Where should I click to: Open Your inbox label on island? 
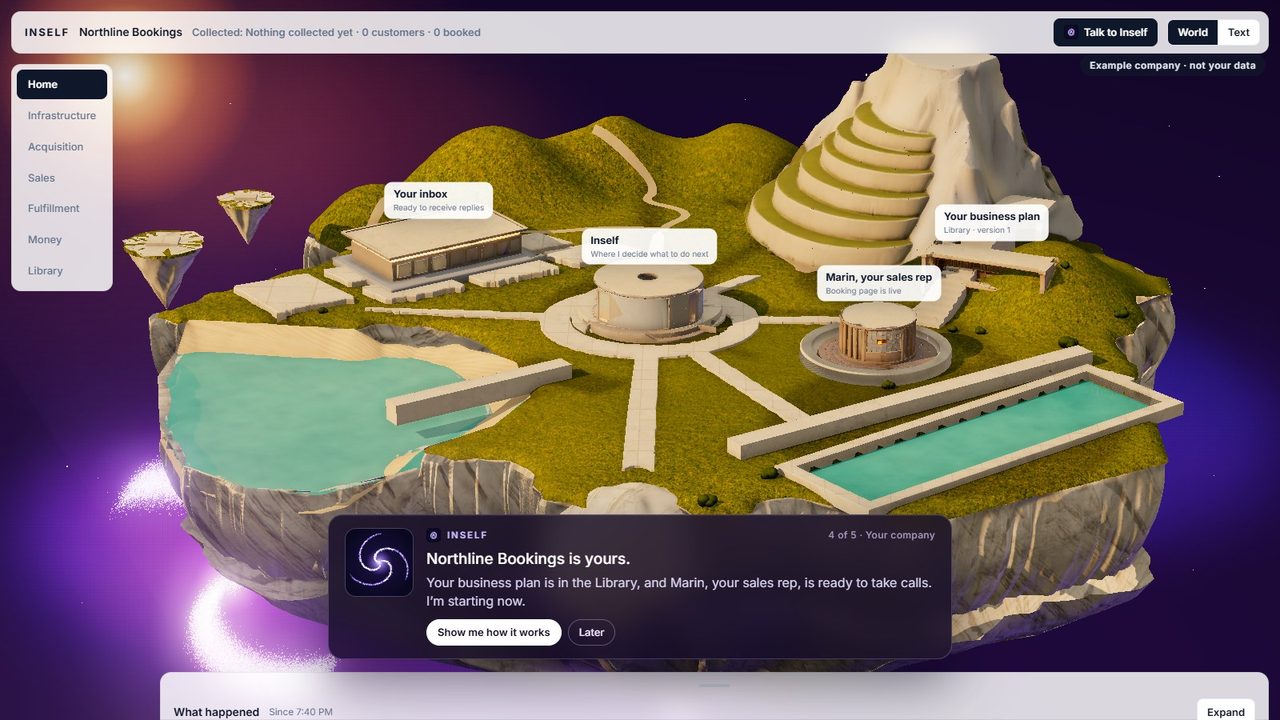pyautogui.click(x=438, y=200)
